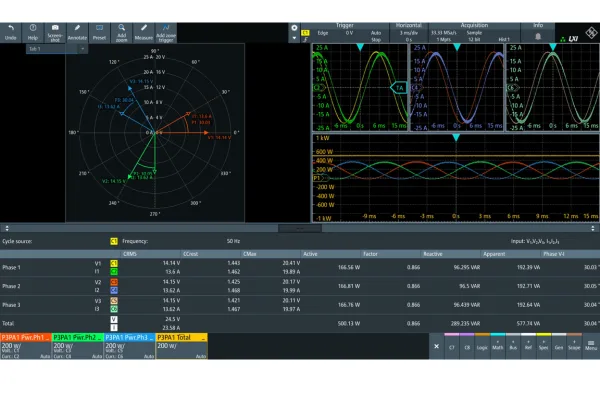Click the Undo toolbar icon
Image resolution: width=600 pixels, height=400 pixels.
(x=10, y=32)
